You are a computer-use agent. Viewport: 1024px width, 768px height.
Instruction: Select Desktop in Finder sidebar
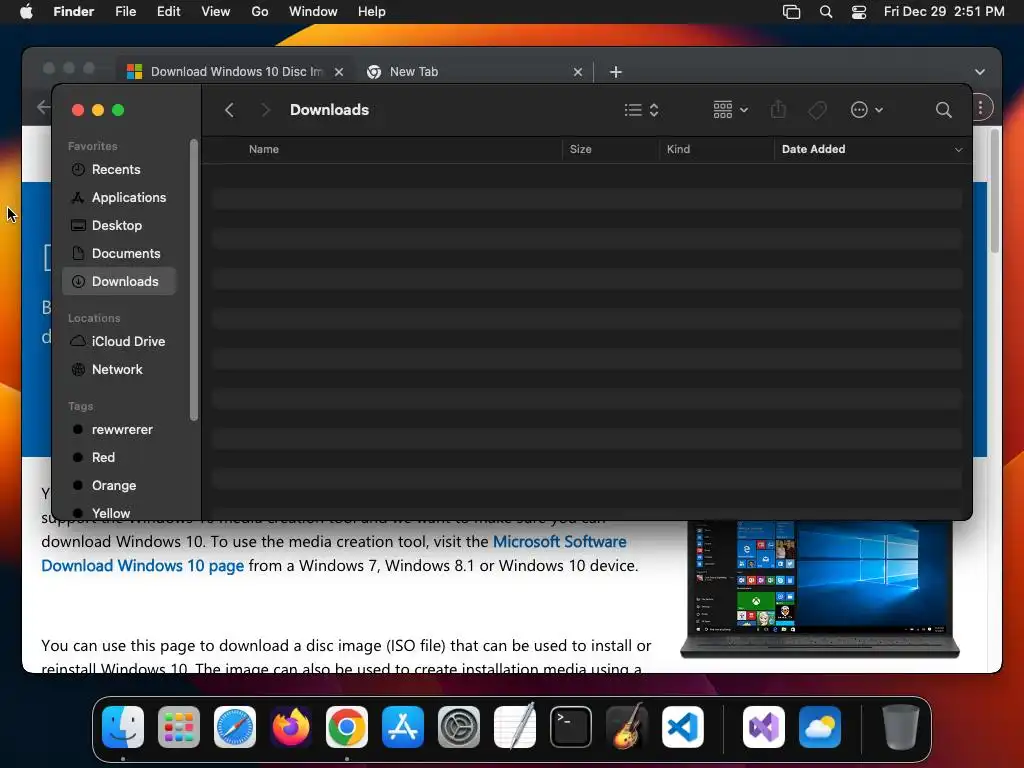click(x=118, y=225)
